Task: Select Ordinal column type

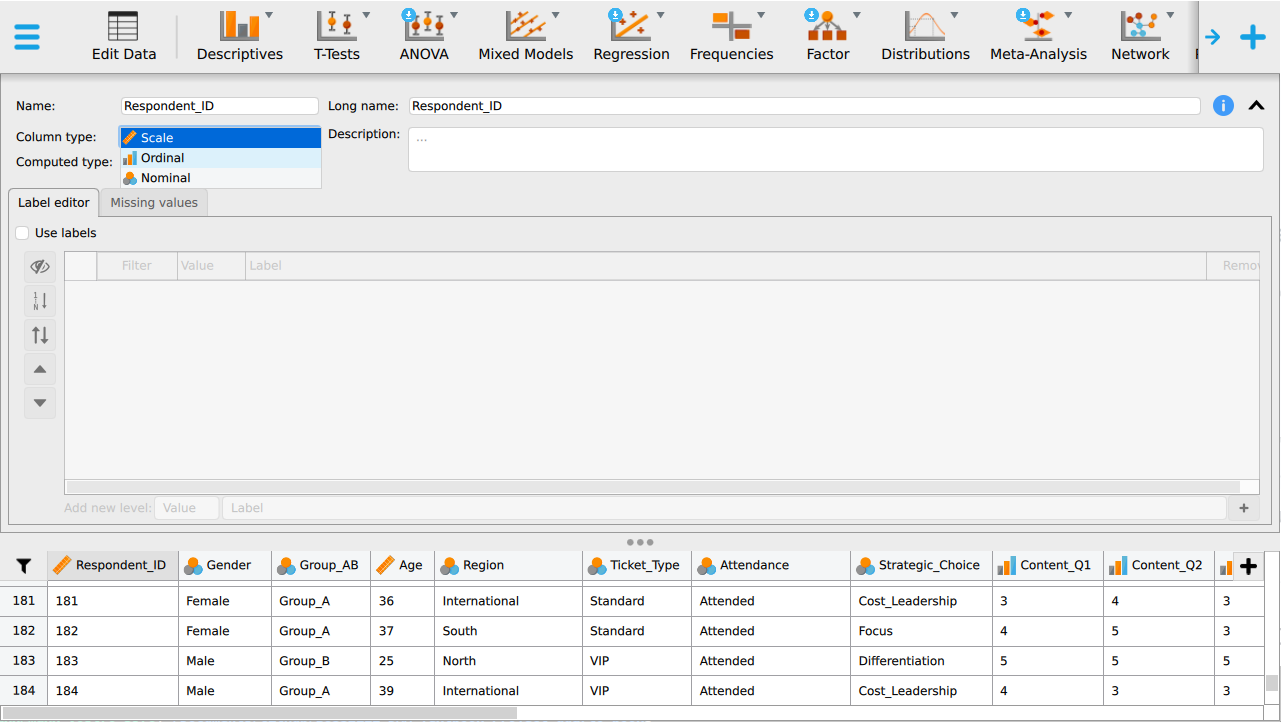Action: pos(221,158)
